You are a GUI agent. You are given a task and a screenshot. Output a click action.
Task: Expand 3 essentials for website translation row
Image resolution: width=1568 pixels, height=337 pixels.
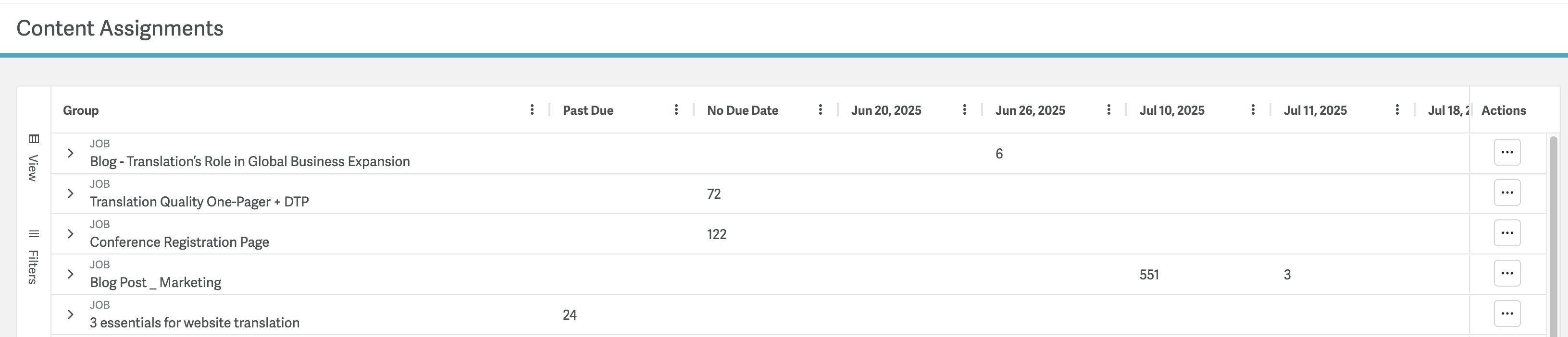[71, 314]
